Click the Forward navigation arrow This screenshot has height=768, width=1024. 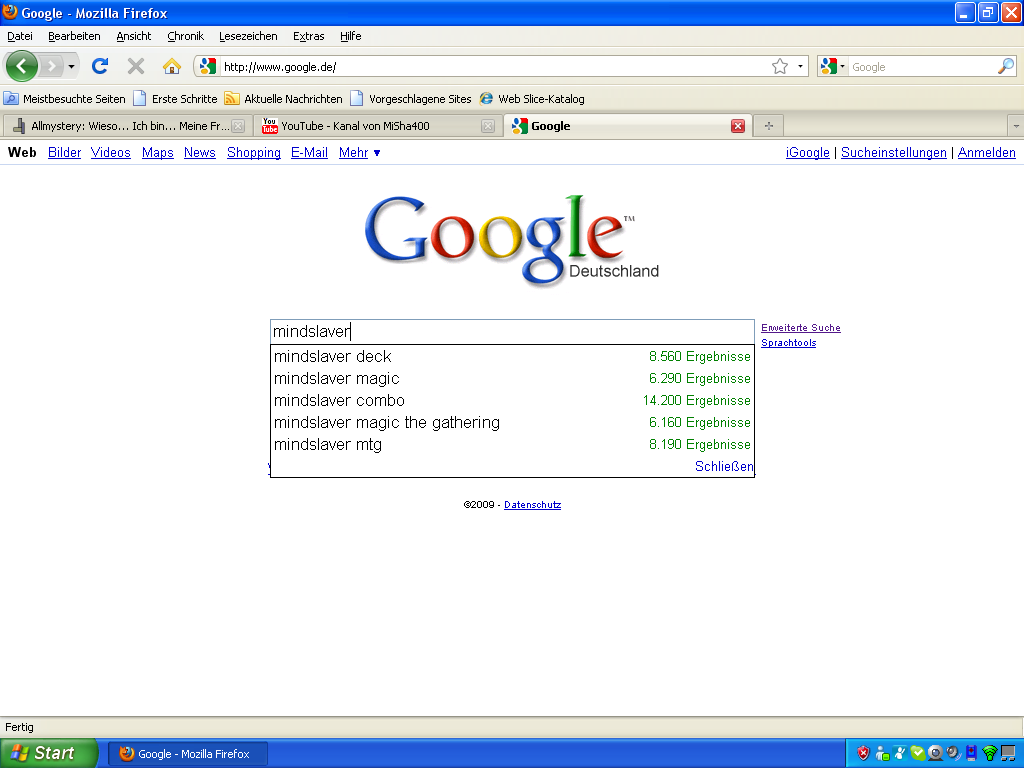pyautogui.click(x=52, y=66)
